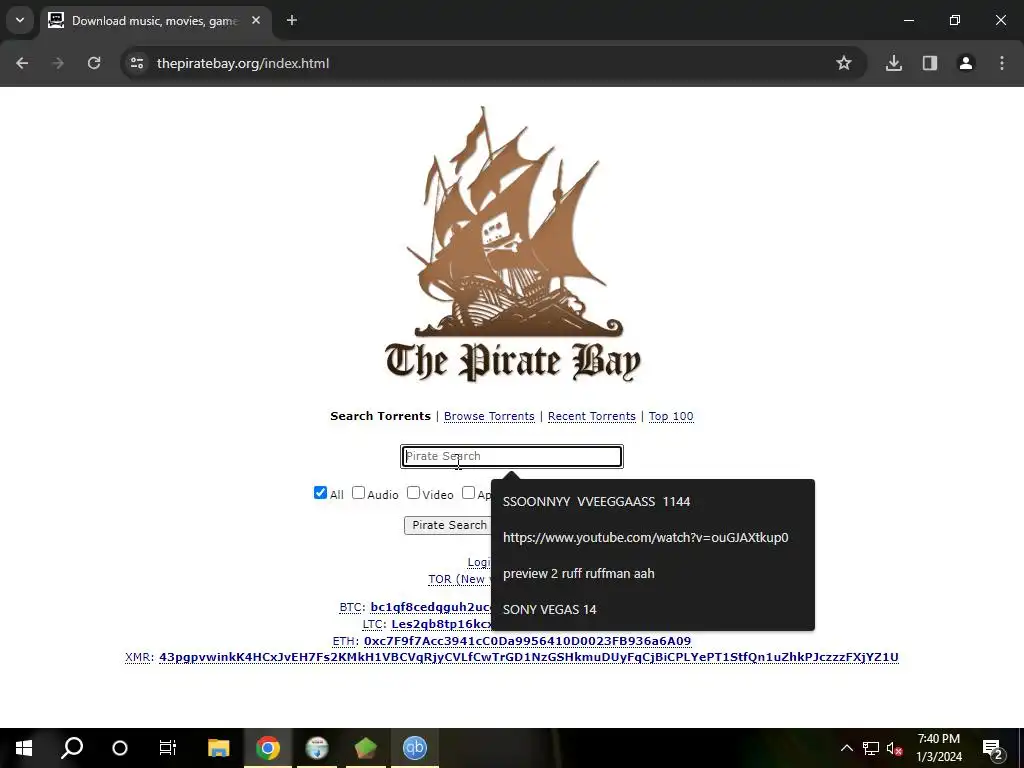Open the taskbar clock 7:40 PM
The image size is (1024, 768).
pos(938,748)
